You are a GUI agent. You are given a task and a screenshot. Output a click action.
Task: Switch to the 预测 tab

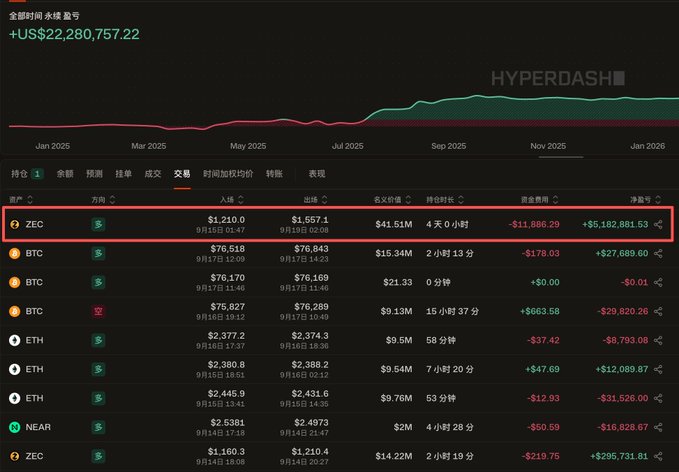94,174
